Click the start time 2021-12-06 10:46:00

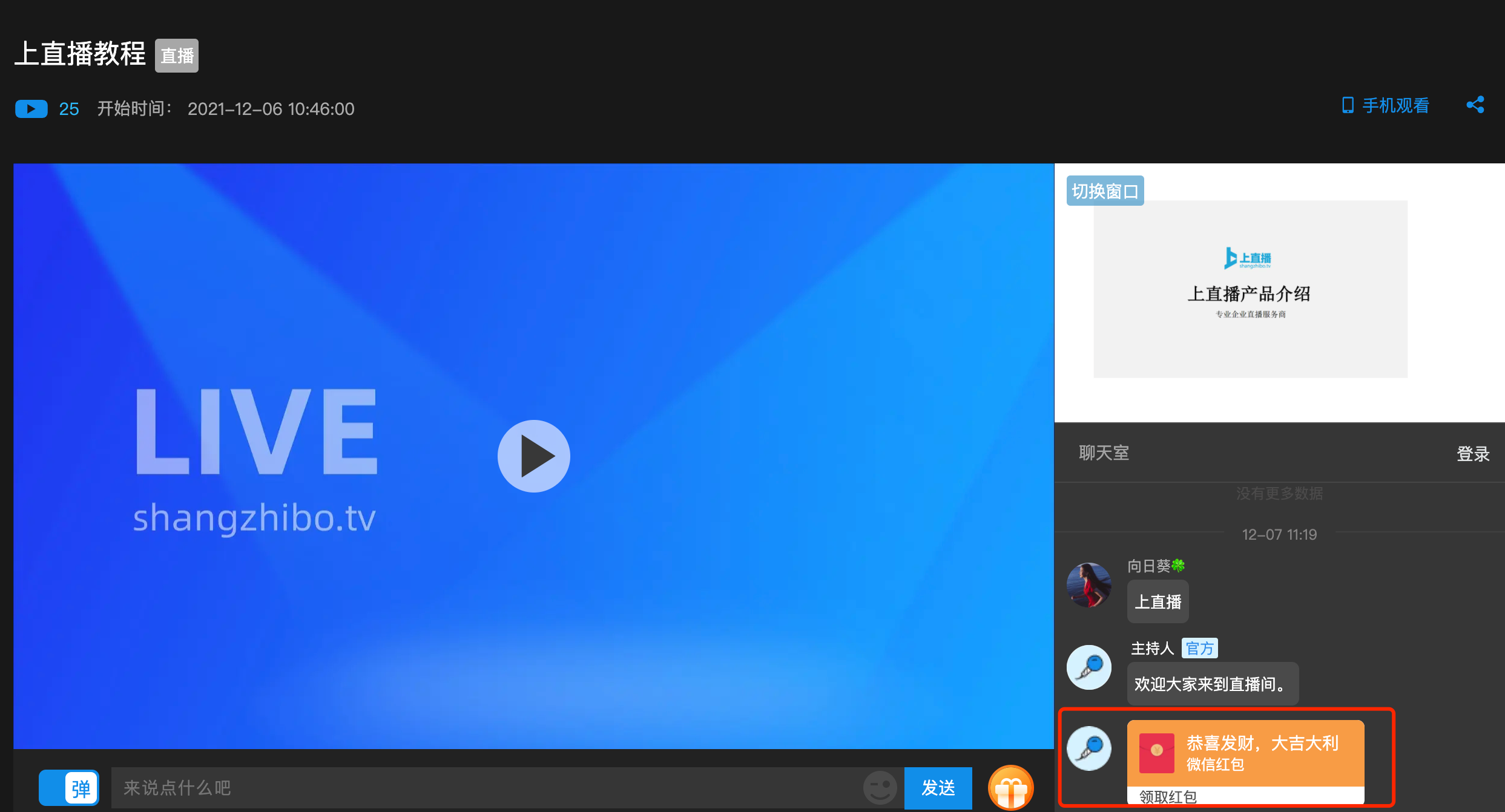pos(271,109)
